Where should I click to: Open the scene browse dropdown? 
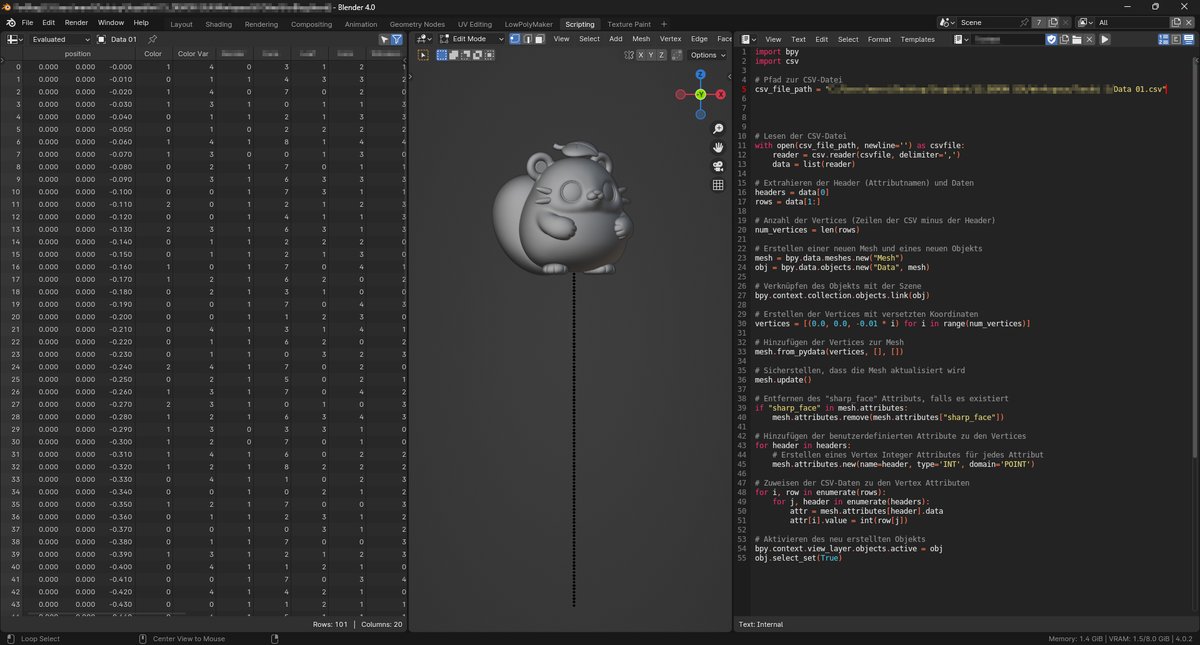[947, 22]
